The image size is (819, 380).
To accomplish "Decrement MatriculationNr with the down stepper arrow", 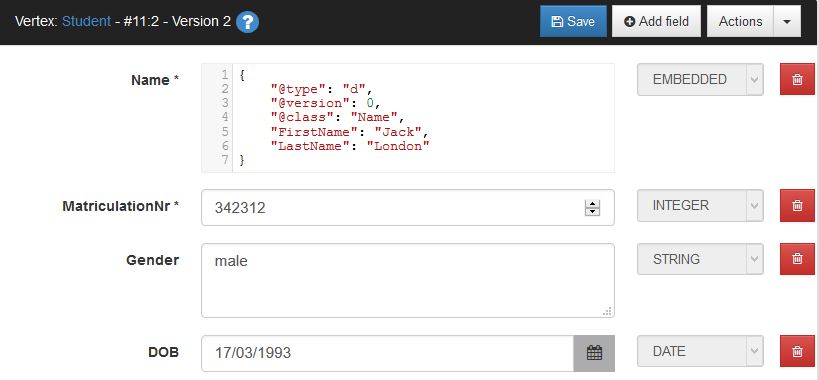I will pyautogui.click(x=592, y=211).
